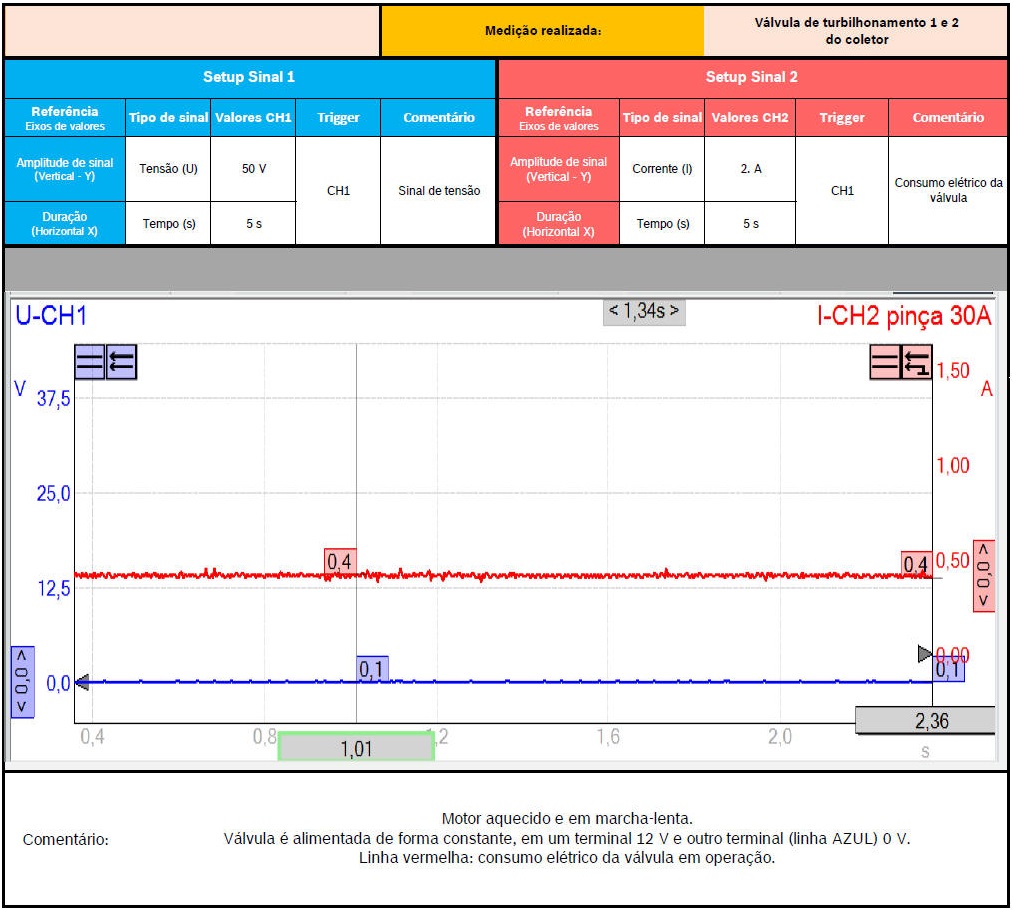Click the red CH2 horizontal lines icon

[885, 362]
